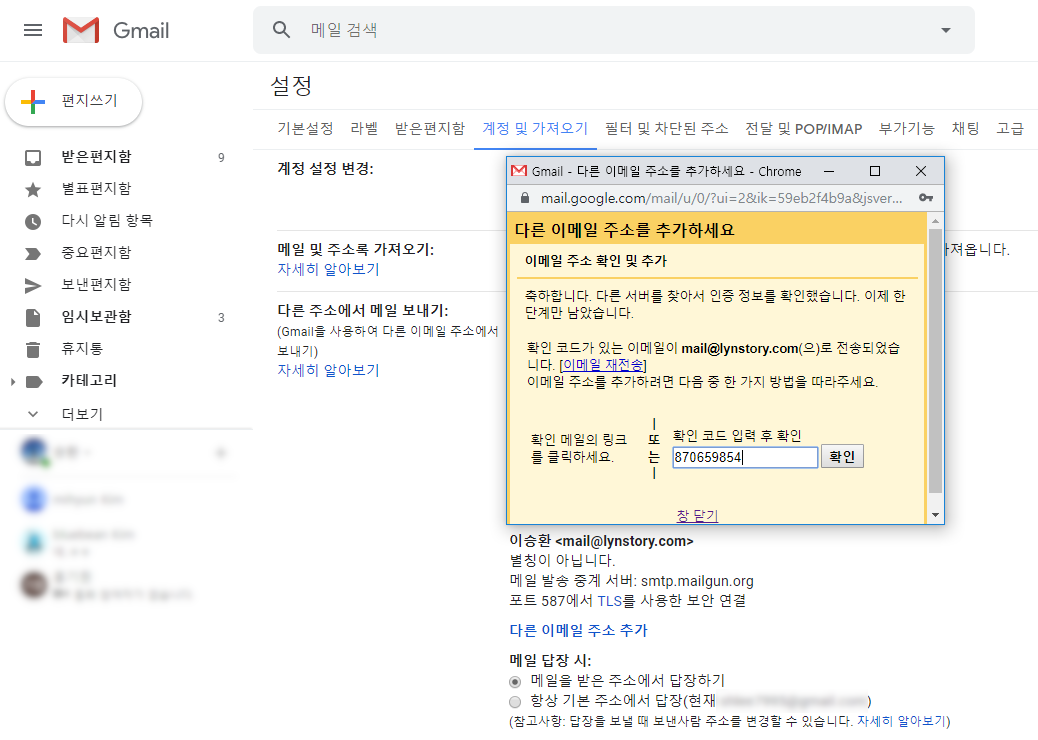The height and width of the screenshot is (740, 1038).
Task: Click the trash can icon
Action: pyautogui.click(x=32, y=349)
